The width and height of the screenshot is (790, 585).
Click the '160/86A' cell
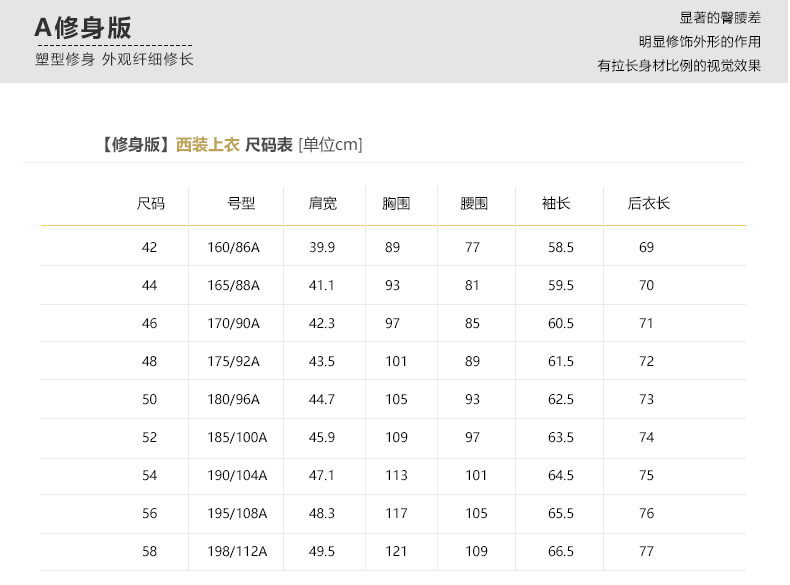[x=234, y=247]
